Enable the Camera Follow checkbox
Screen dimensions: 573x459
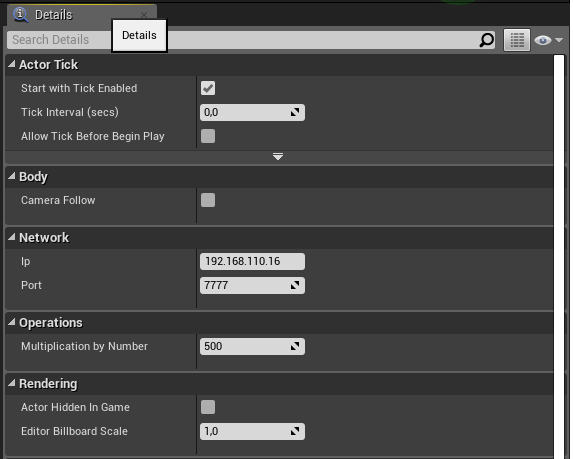pyautogui.click(x=208, y=200)
